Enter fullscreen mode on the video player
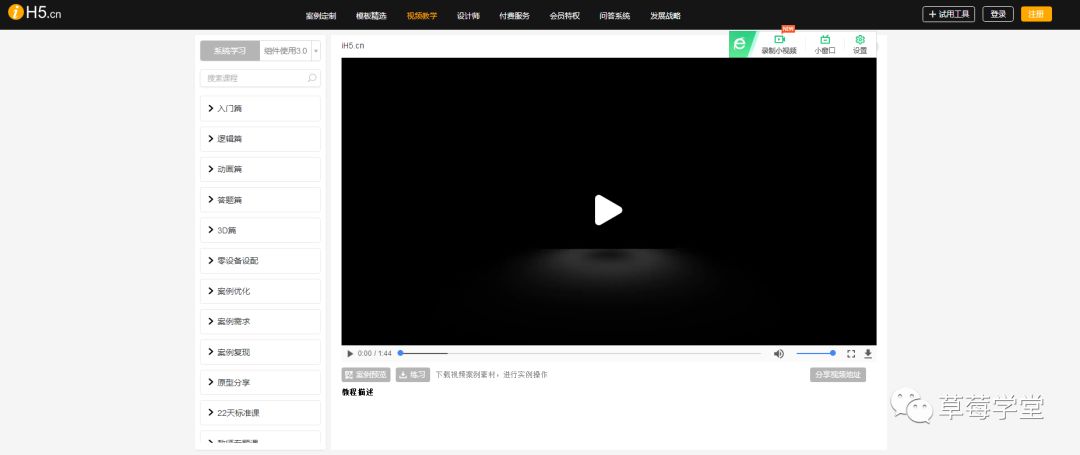 coord(851,353)
